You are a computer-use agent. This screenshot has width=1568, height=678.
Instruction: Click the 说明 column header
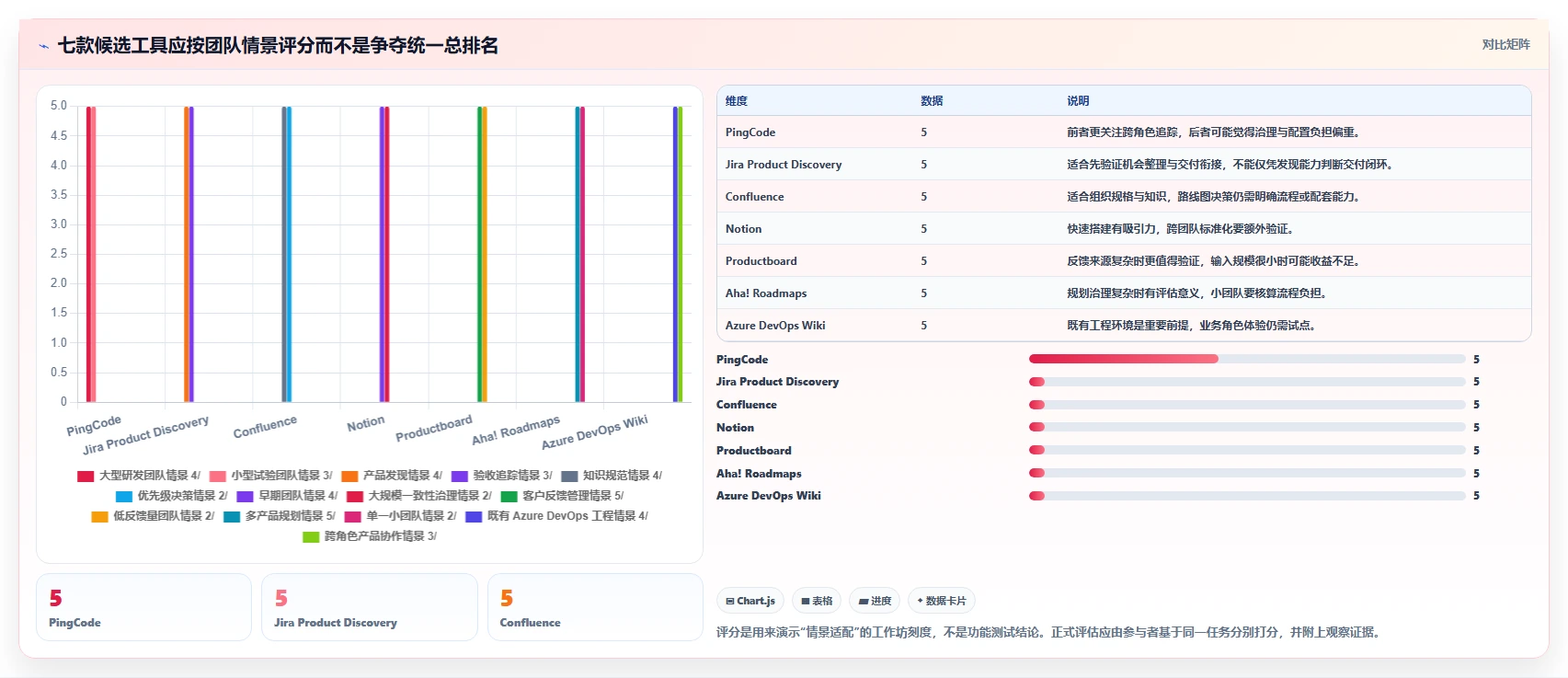pyautogui.click(x=1078, y=101)
